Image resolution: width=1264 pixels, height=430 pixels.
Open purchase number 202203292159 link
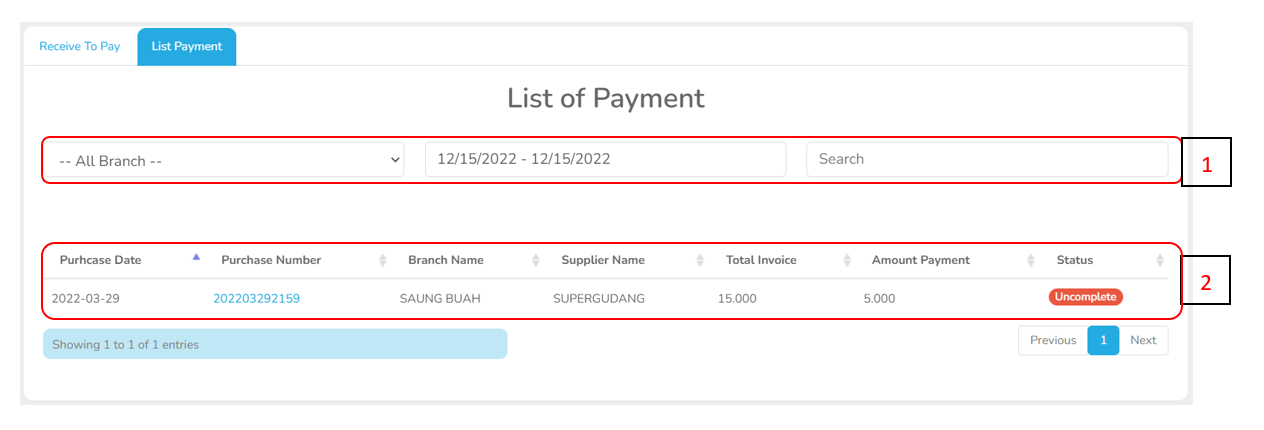coord(256,298)
